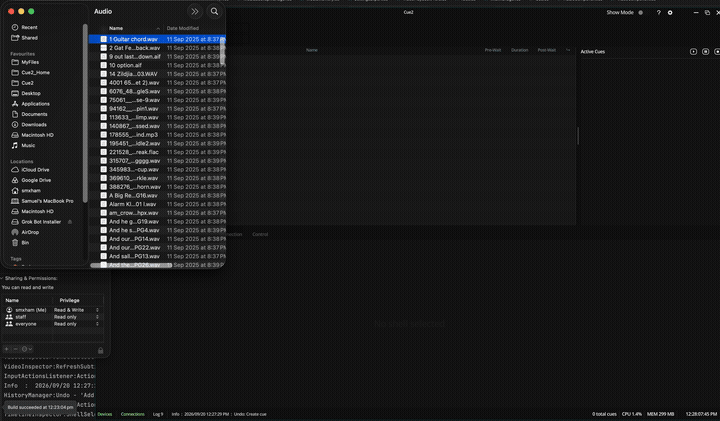Click the MEM 299 MB status readout
Screen dimensions: 720x421
660,414
